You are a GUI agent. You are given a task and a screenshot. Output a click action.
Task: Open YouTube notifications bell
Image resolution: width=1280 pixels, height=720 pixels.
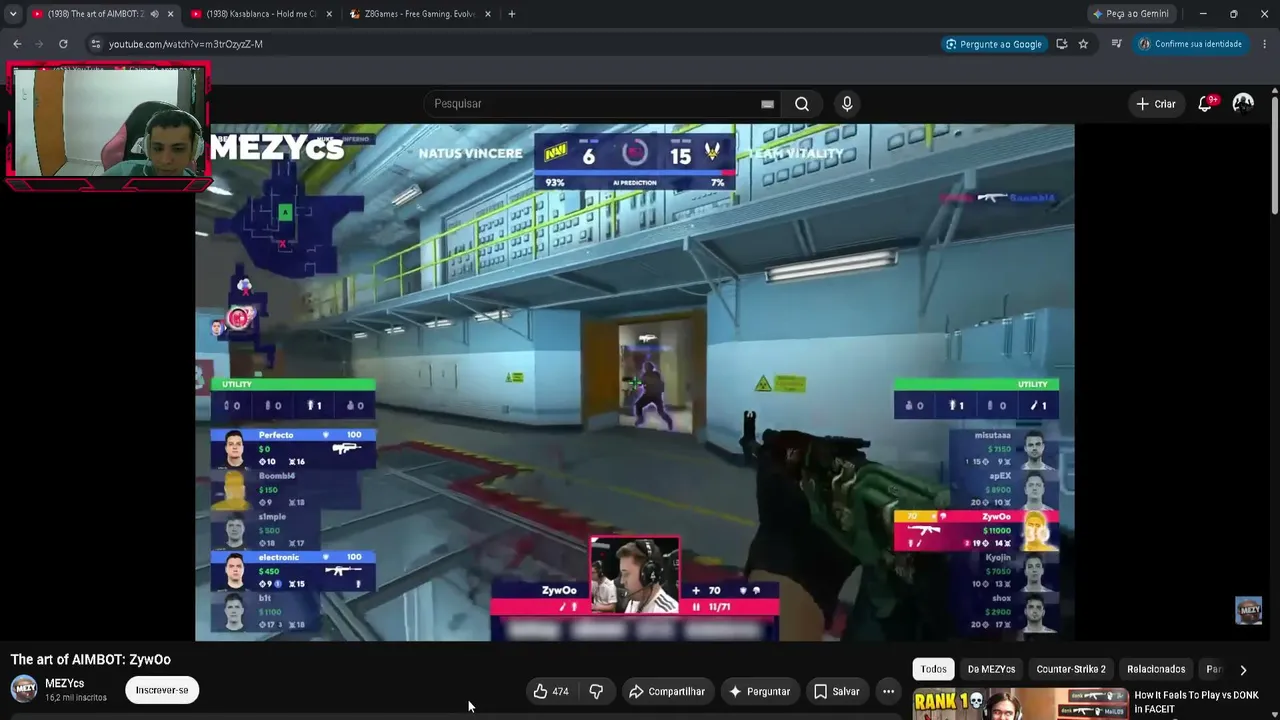1206,104
